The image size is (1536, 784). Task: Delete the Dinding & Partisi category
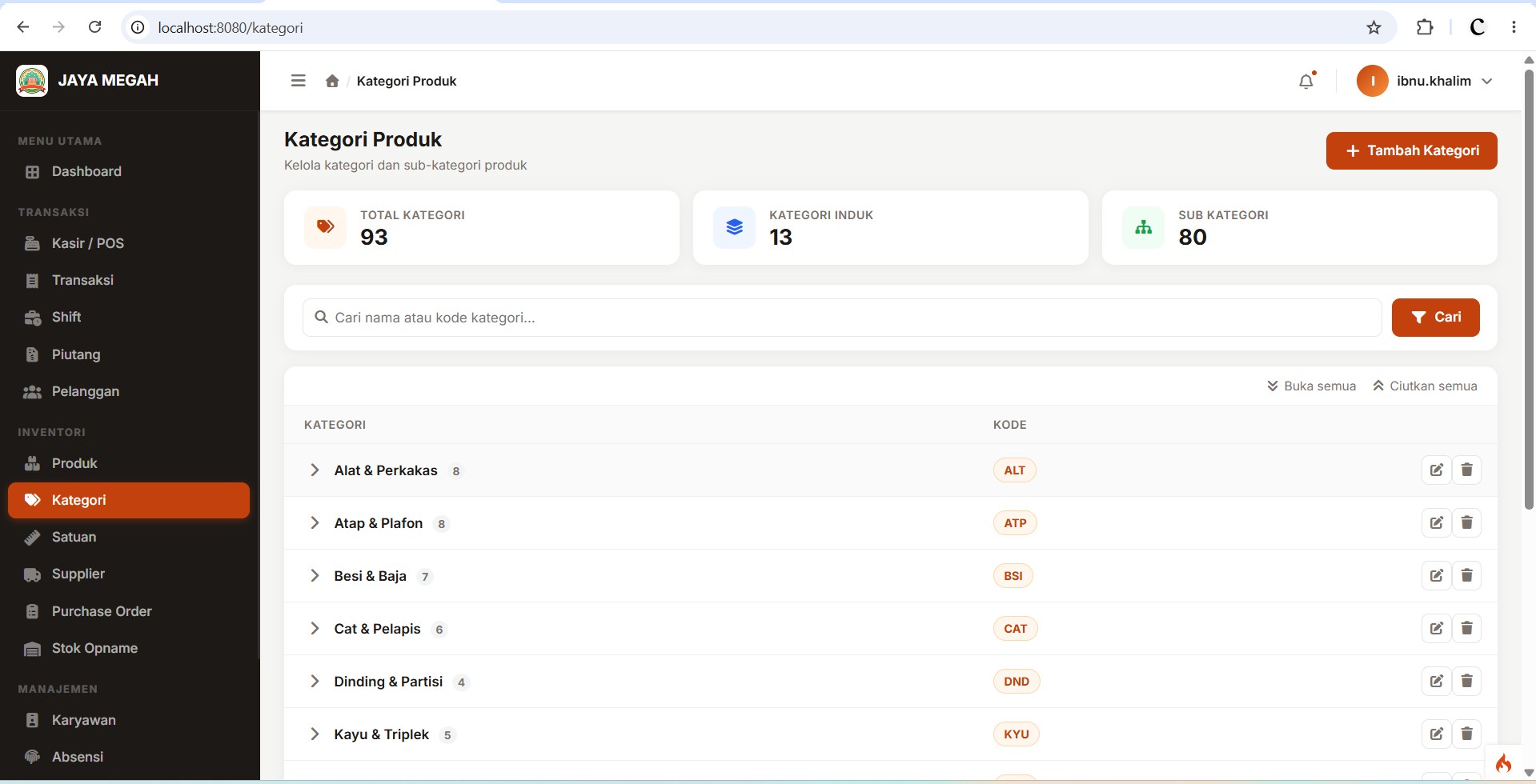click(1466, 681)
